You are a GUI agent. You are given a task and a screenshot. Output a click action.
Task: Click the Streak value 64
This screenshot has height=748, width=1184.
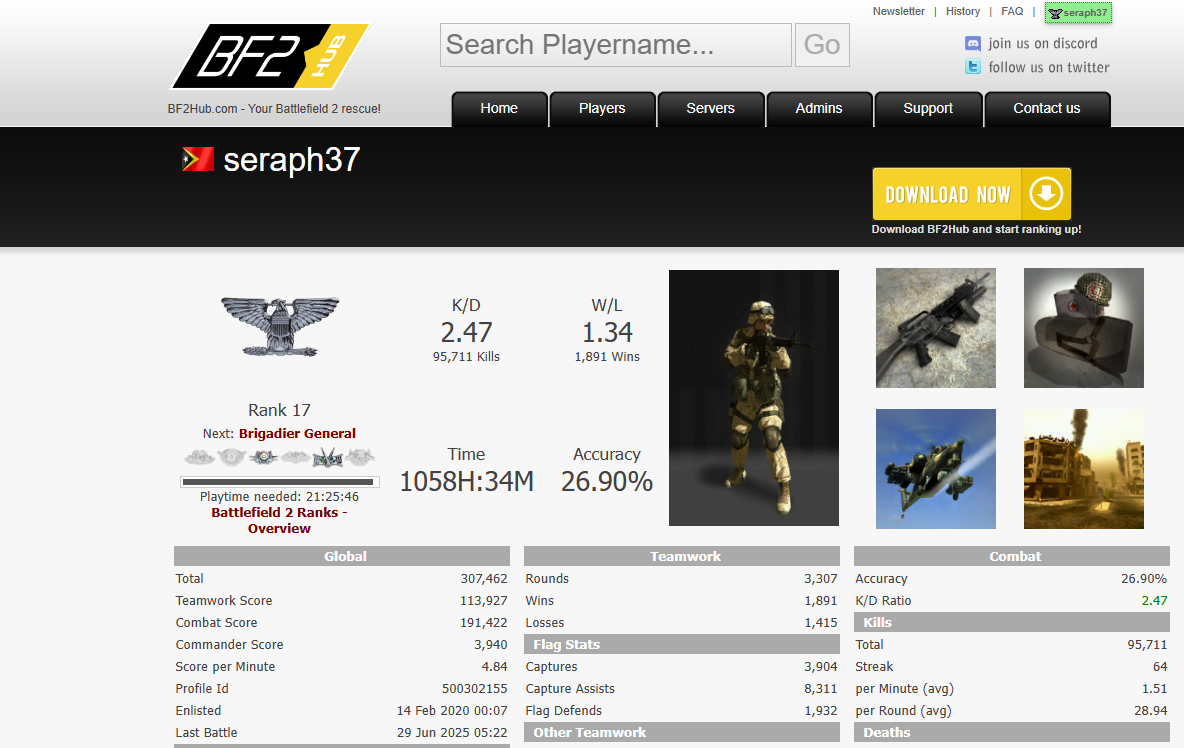click(x=1160, y=666)
